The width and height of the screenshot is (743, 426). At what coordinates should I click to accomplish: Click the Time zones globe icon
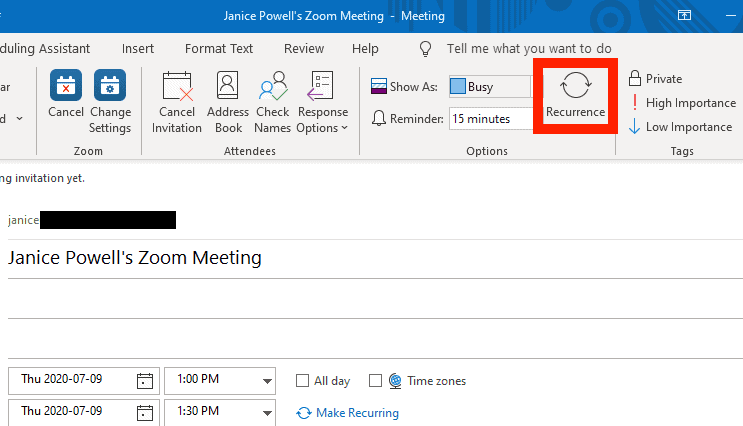(395, 381)
